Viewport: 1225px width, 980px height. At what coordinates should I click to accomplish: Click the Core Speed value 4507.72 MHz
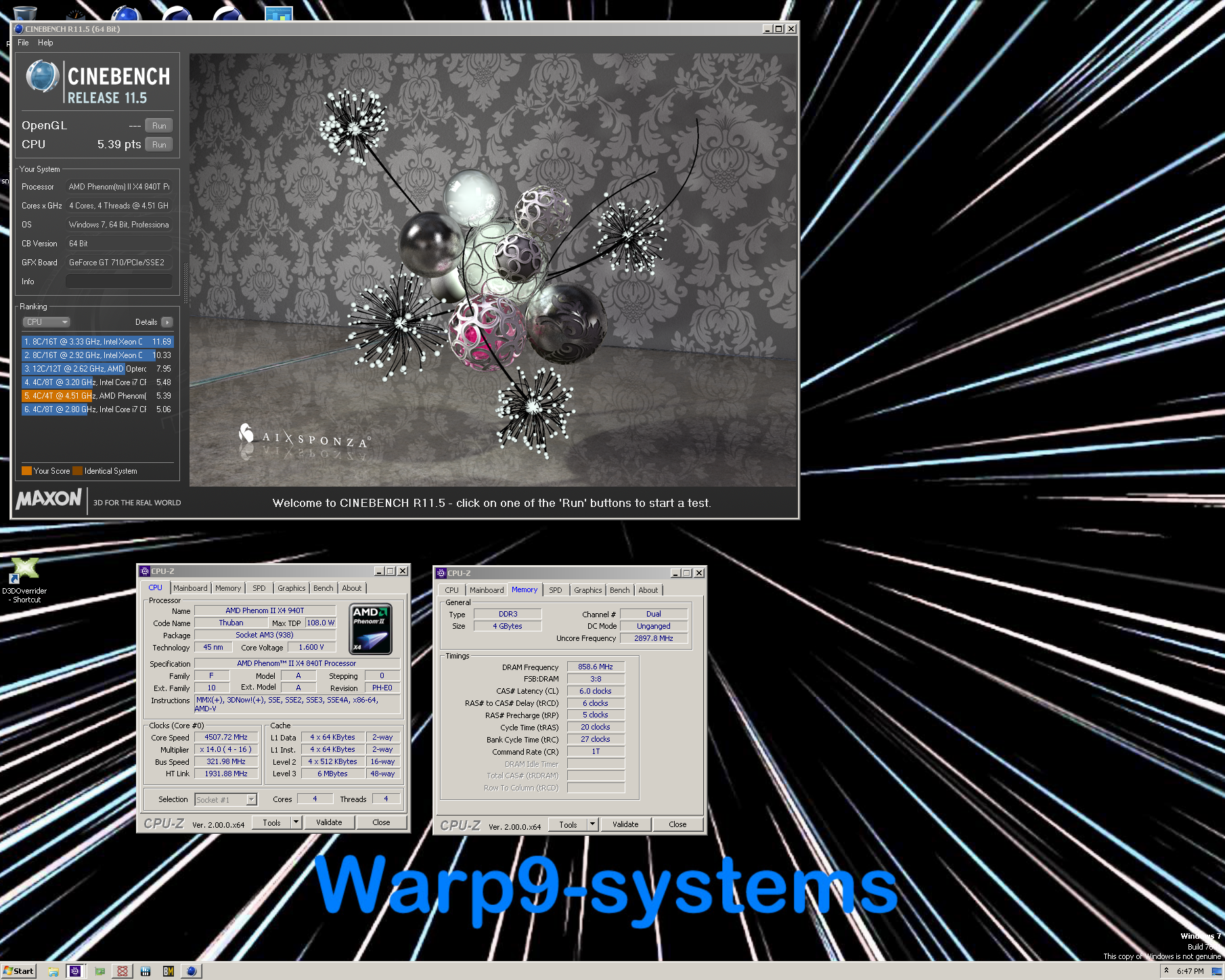click(226, 738)
